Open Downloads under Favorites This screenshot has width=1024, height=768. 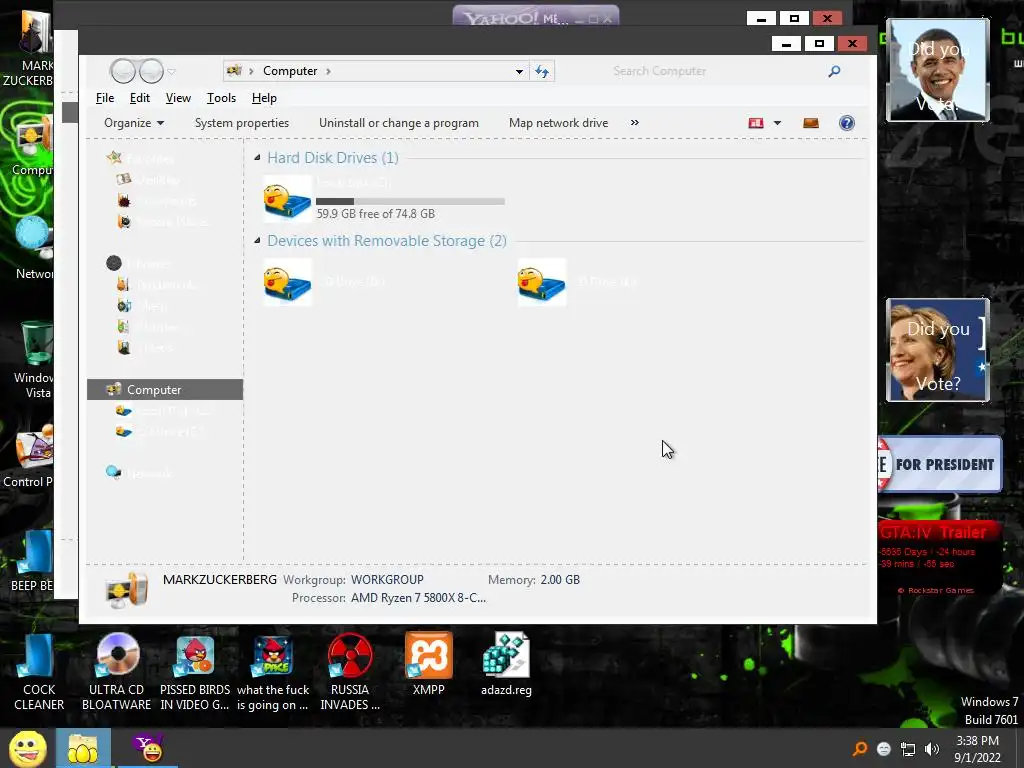coord(157,200)
